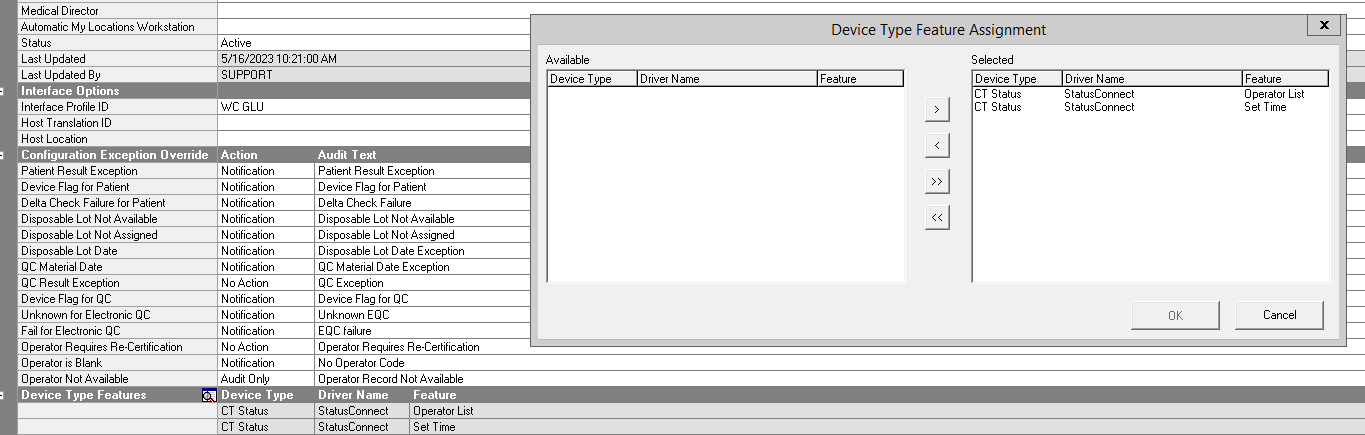1365x435 pixels.
Task: Select the Set Time row in Selected list
Action: point(1150,107)
